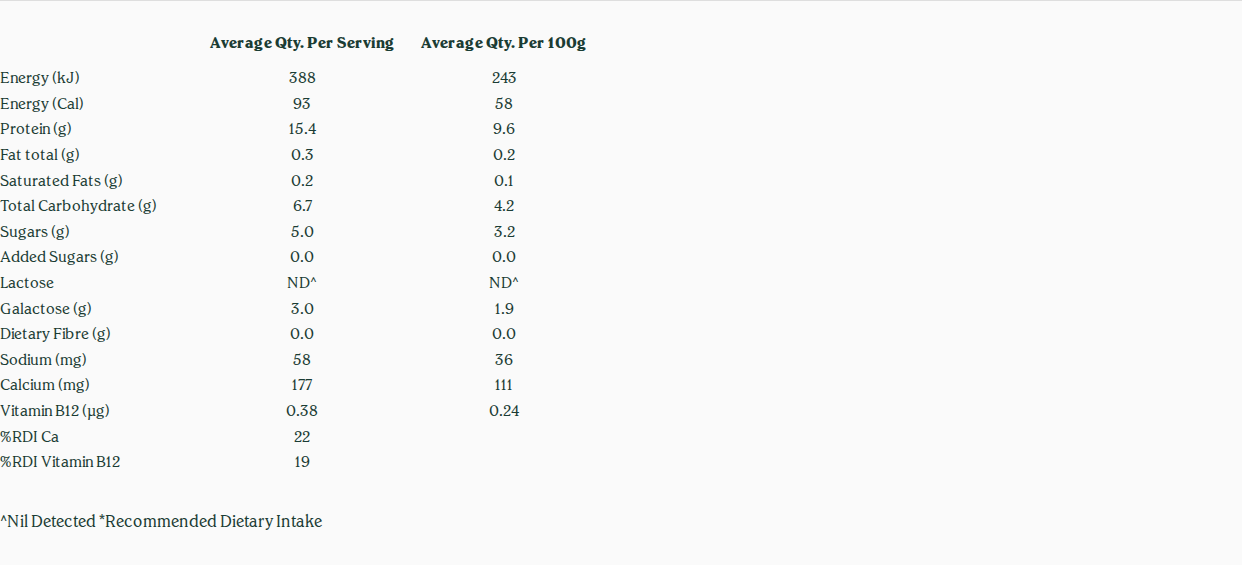Click the Average Qty. Per 100g header

coord(503,43)
